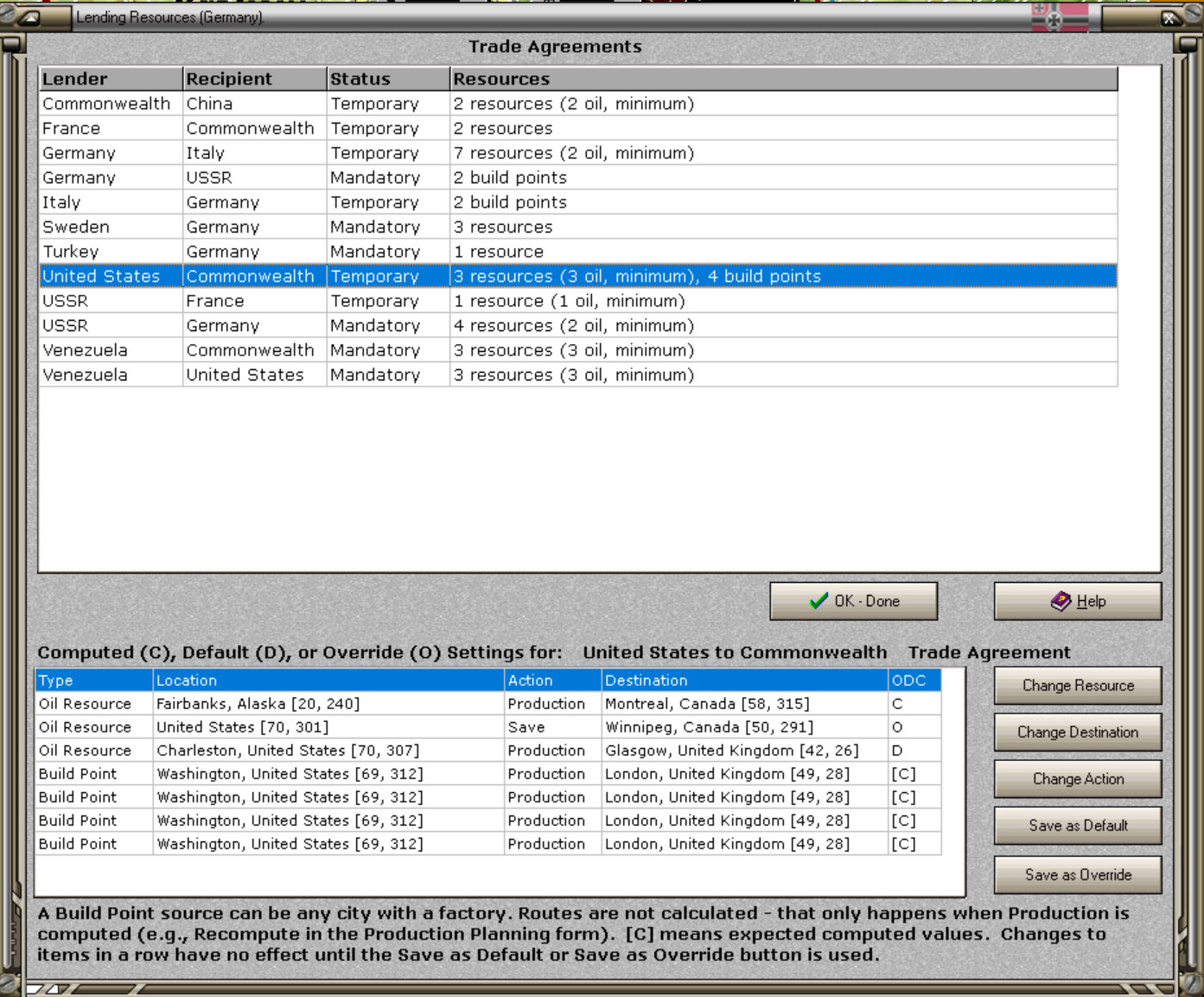1204x997 pixels.
Task: Select Italy in the Recipient column
Action: click(x=255, y=153)
